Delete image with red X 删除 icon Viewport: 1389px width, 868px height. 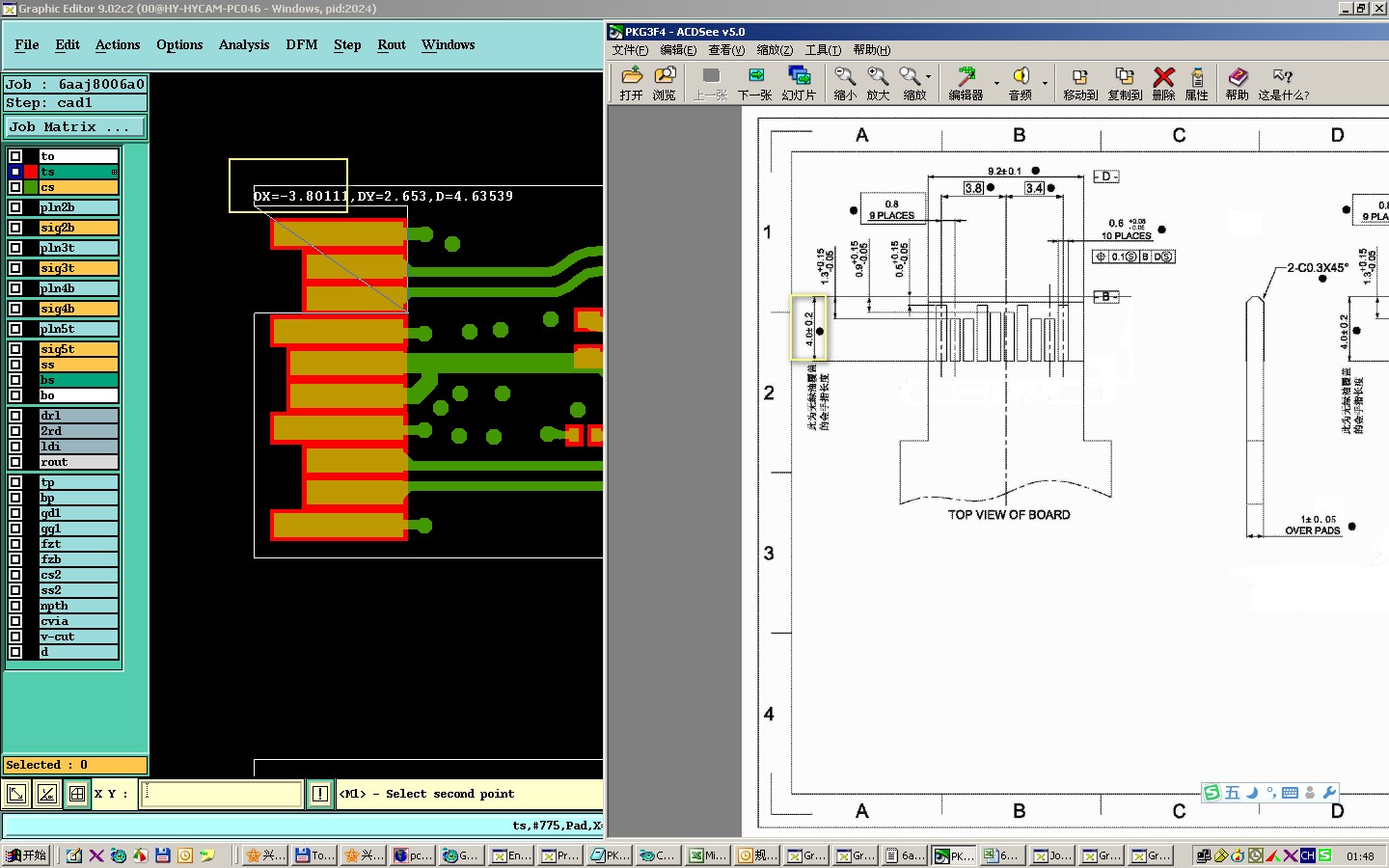coord(1164,77)
